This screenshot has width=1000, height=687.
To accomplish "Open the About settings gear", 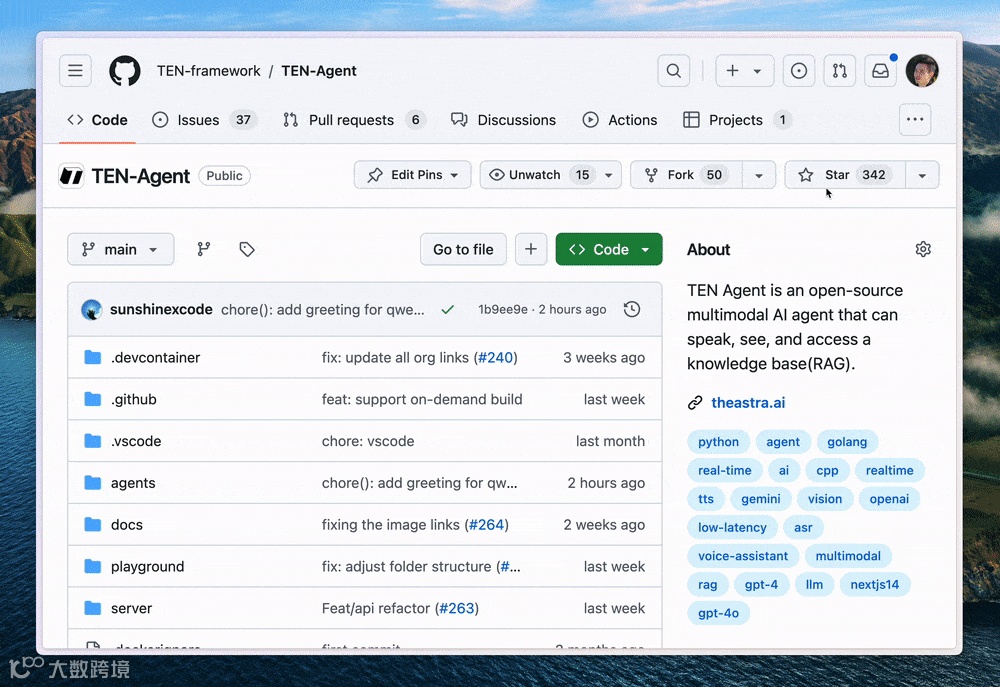I will [x=923, y=249].
